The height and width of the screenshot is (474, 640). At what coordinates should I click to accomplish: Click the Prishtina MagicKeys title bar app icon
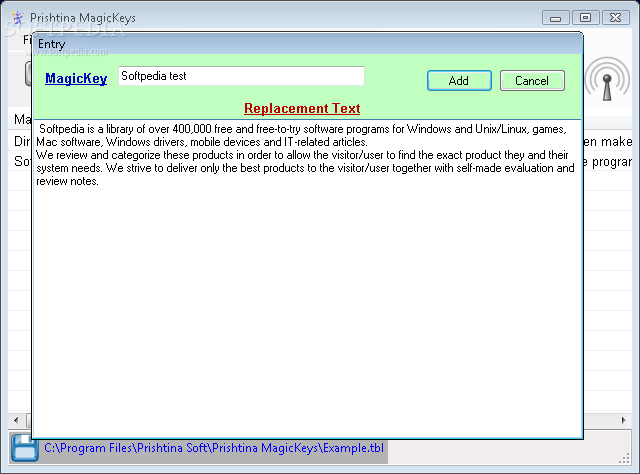(x=18, y=18)
